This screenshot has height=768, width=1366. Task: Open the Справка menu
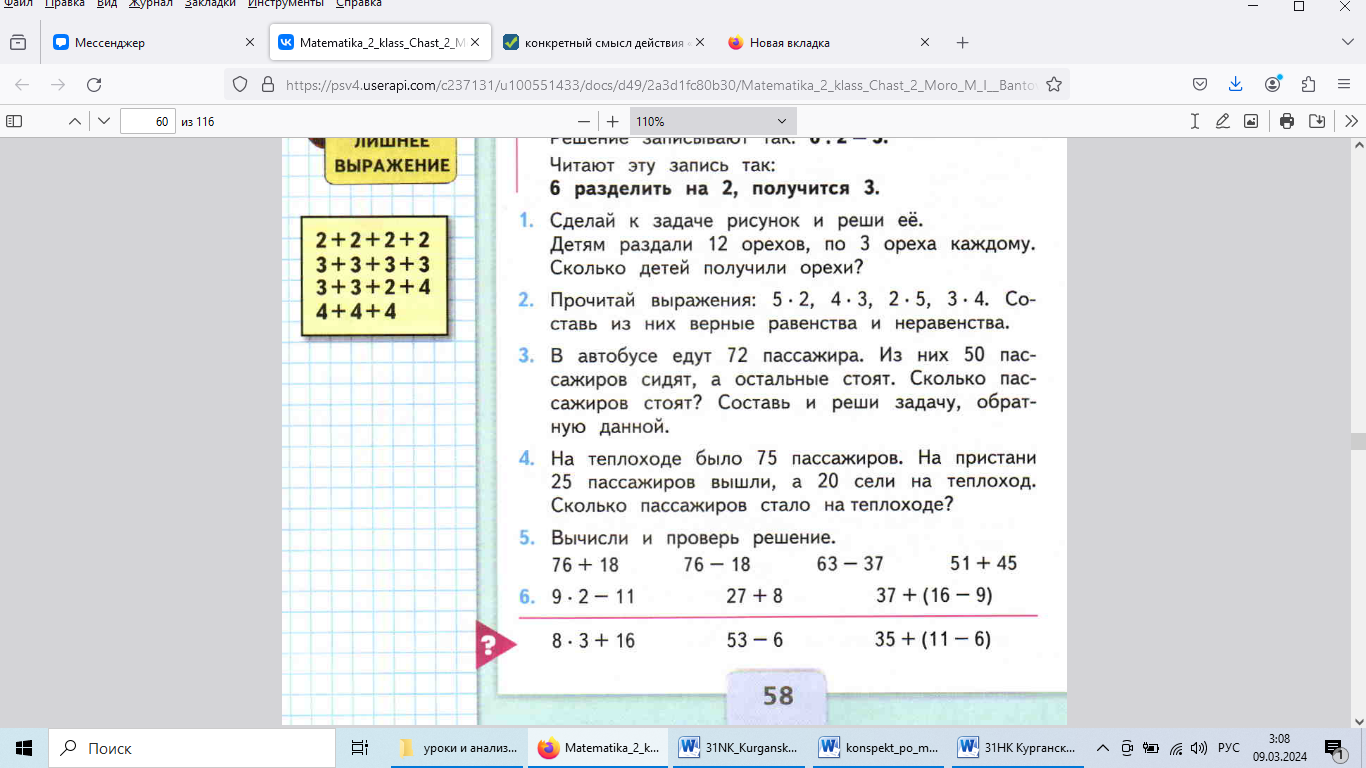[x=358, y=4]
